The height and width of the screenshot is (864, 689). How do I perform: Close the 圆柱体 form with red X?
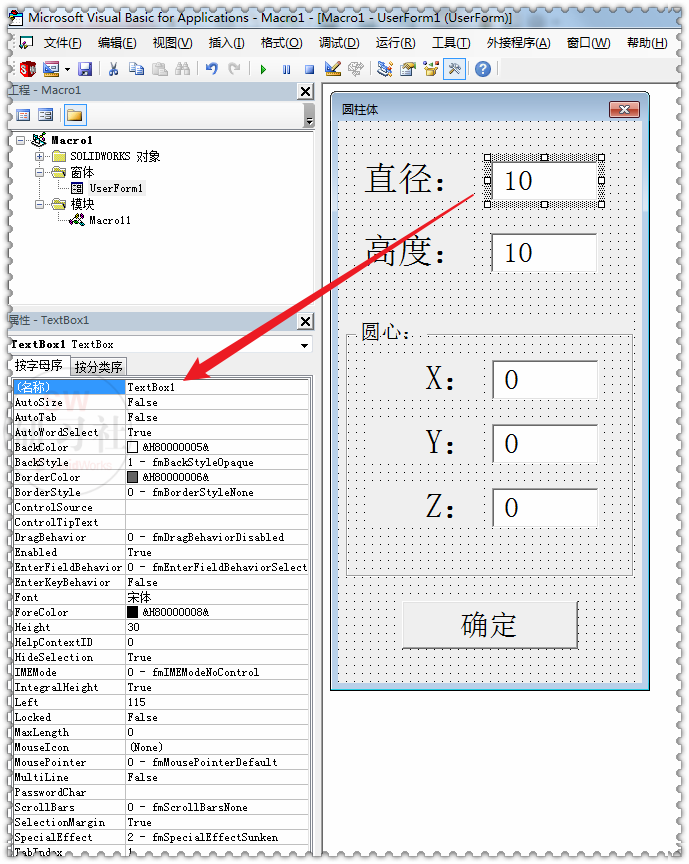(624, 110)
